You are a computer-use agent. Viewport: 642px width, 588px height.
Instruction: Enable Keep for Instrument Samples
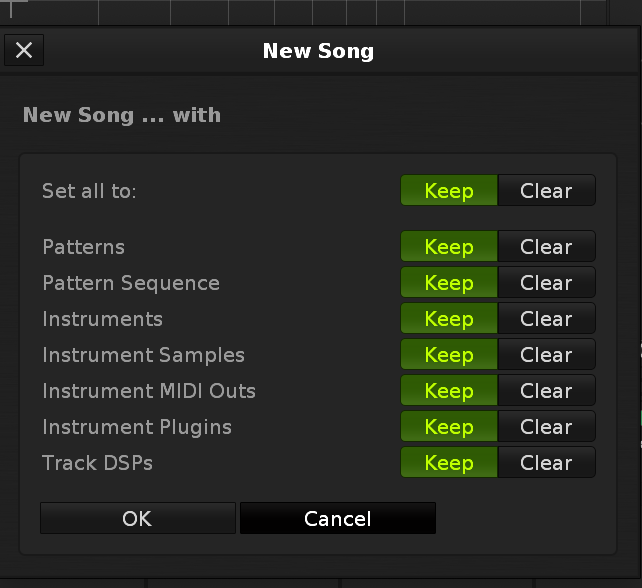(x=449, y=355)
